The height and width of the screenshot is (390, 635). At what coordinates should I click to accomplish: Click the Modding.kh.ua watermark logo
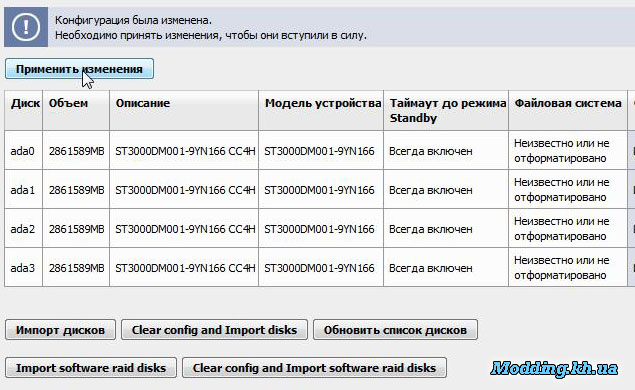click(x=554, y=369)
